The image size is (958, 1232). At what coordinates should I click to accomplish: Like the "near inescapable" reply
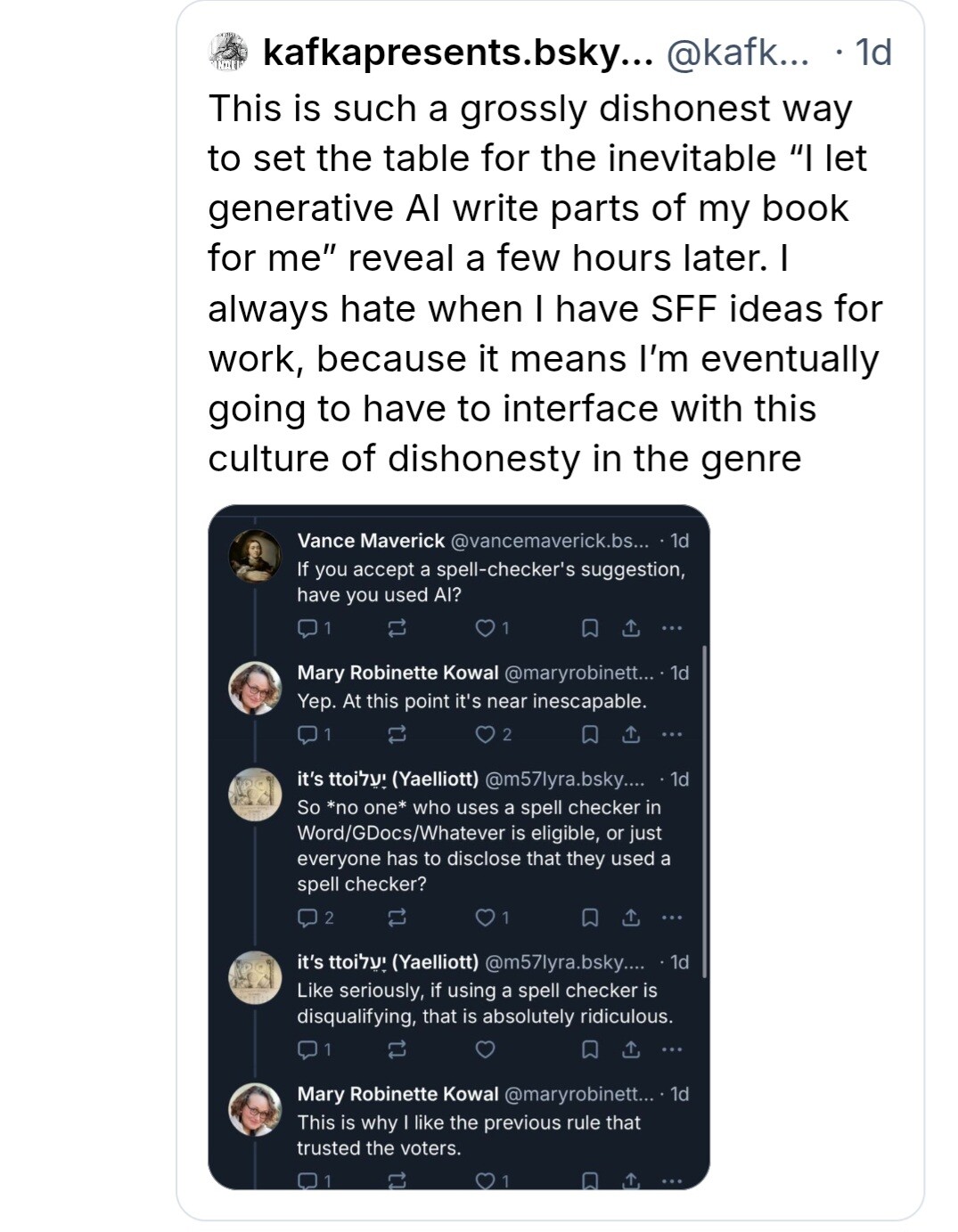485,735
